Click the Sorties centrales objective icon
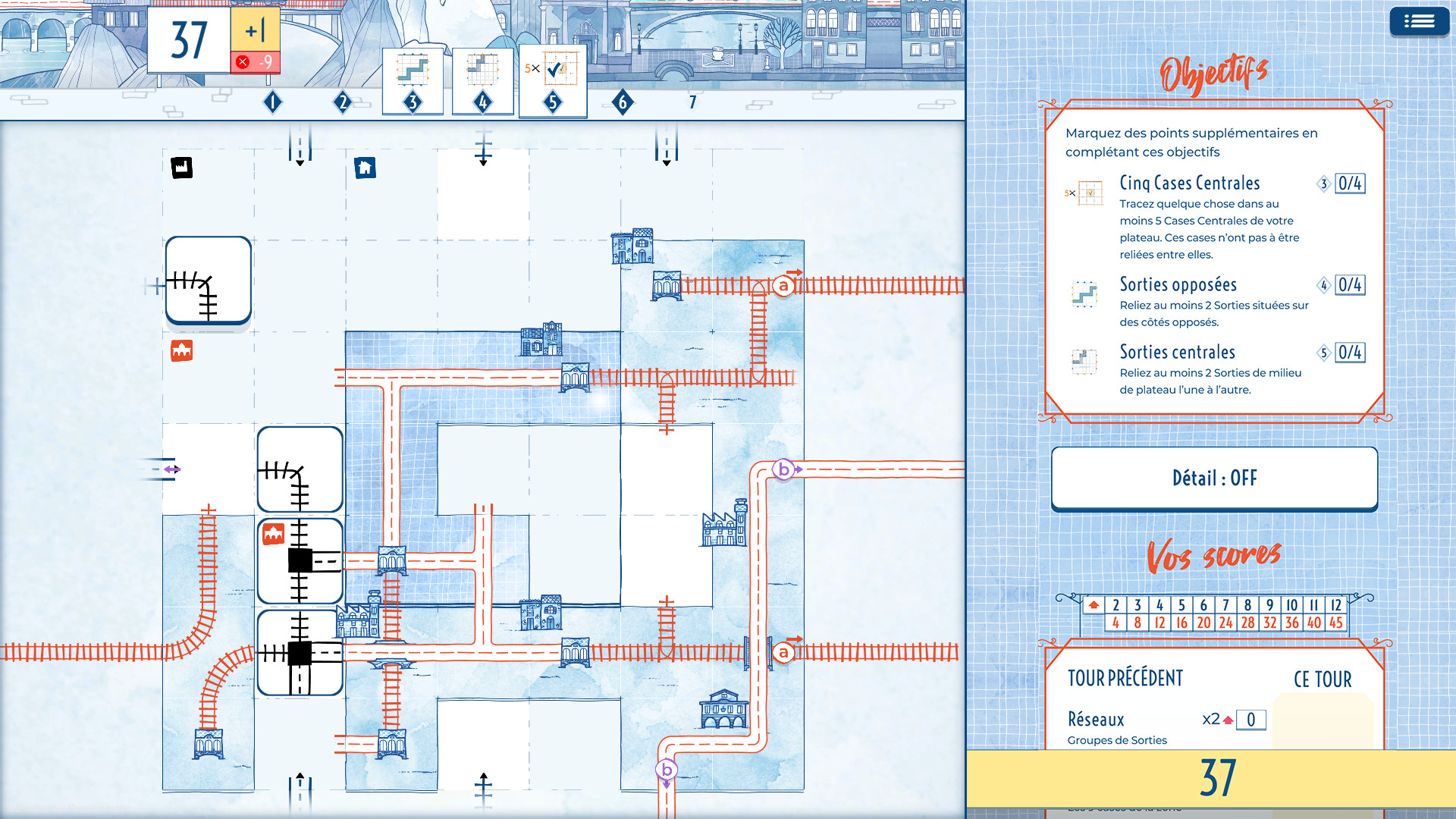Screen dimensions: 1456x819 coord(1084,361)
